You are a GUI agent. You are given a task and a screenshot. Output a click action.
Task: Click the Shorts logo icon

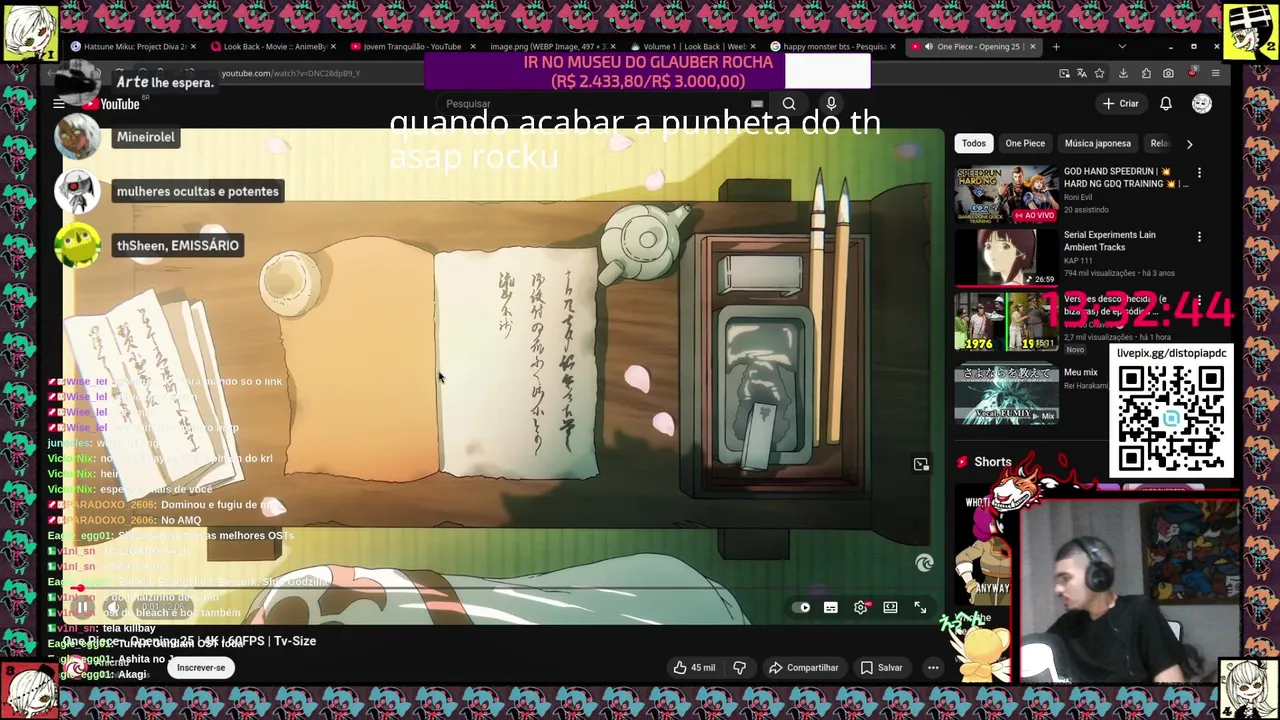[962, 462]
